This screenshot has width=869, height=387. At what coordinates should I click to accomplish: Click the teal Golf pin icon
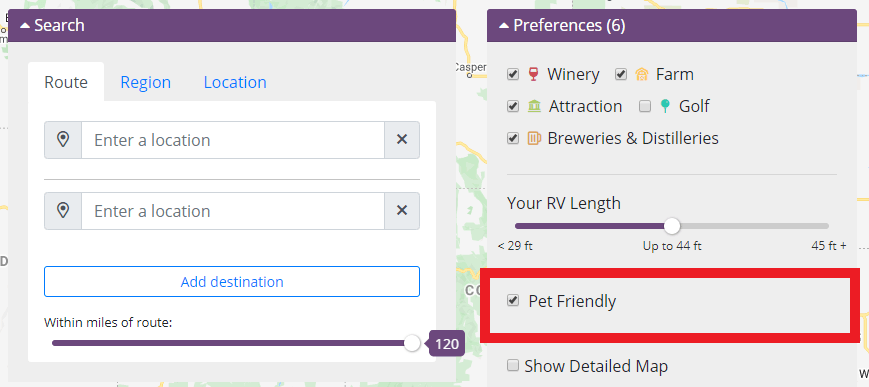coord(665,106)
